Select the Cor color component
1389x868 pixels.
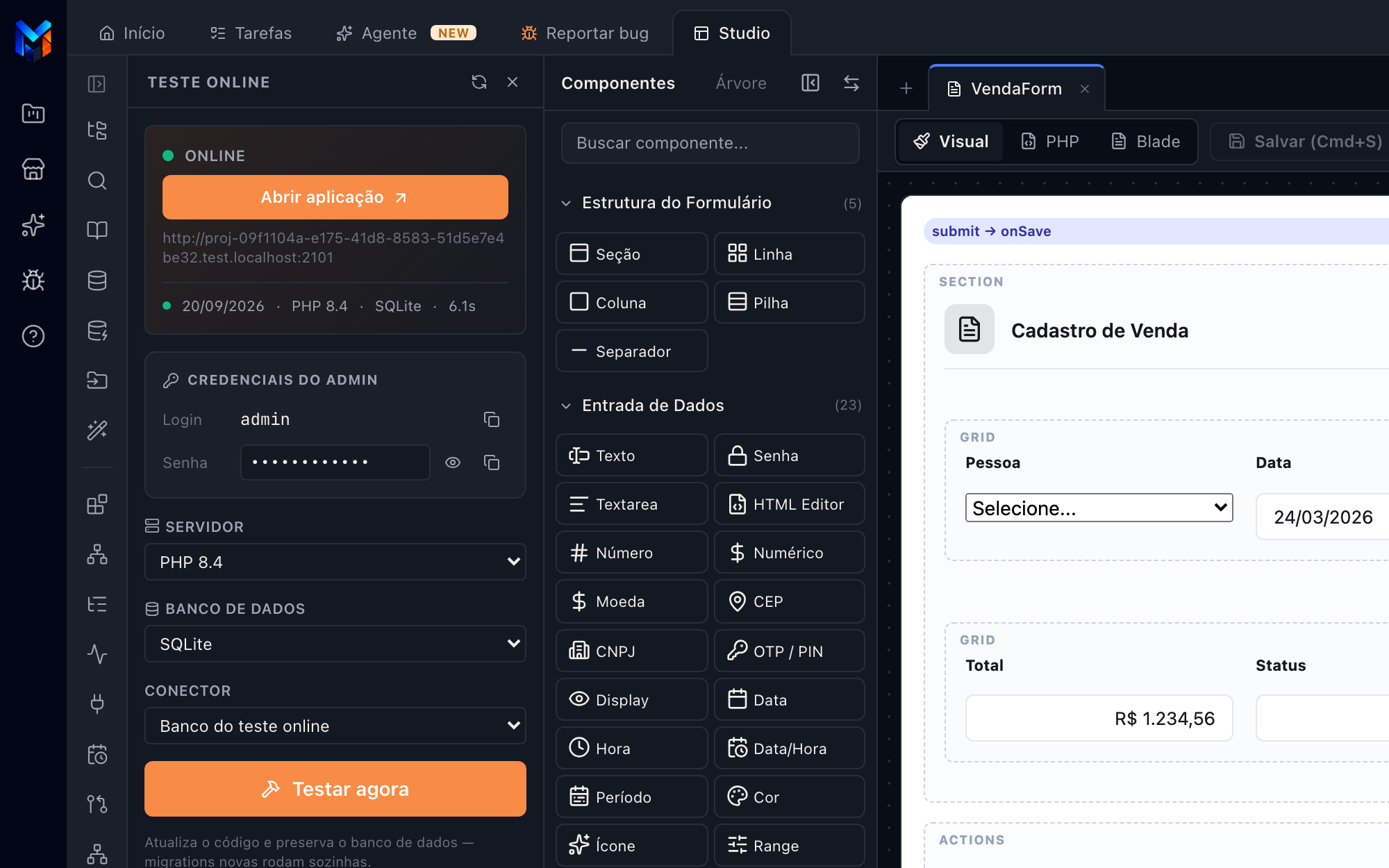(x=790, y=796)
